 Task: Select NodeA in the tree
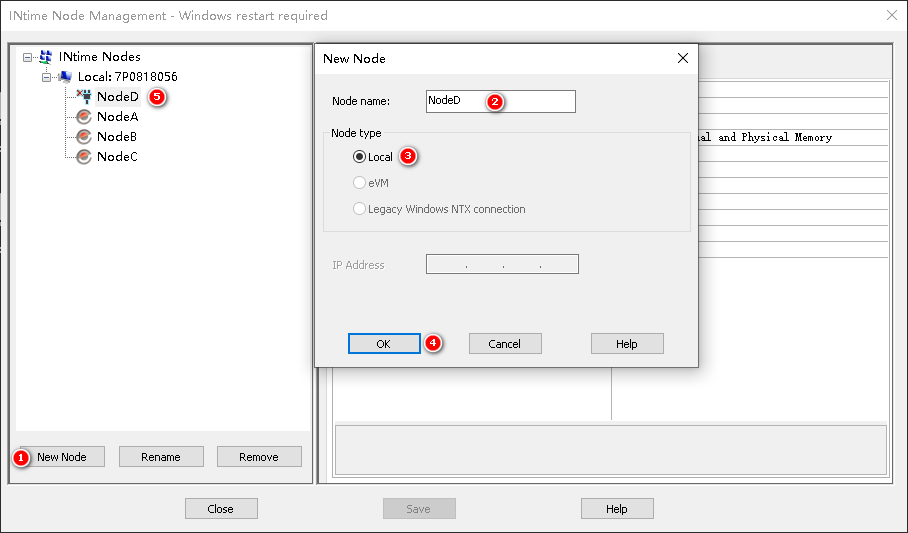118,117
